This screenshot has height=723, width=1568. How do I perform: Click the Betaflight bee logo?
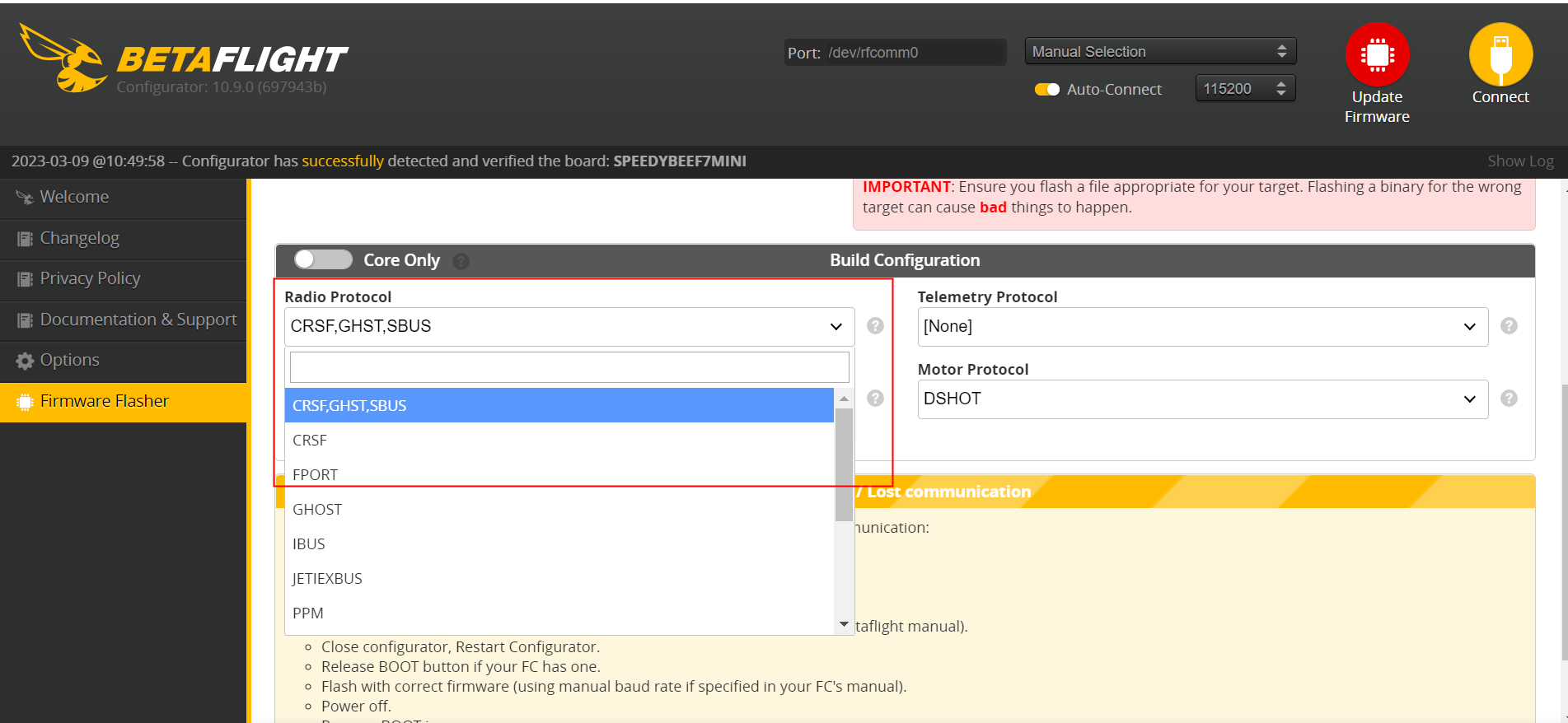63,58
